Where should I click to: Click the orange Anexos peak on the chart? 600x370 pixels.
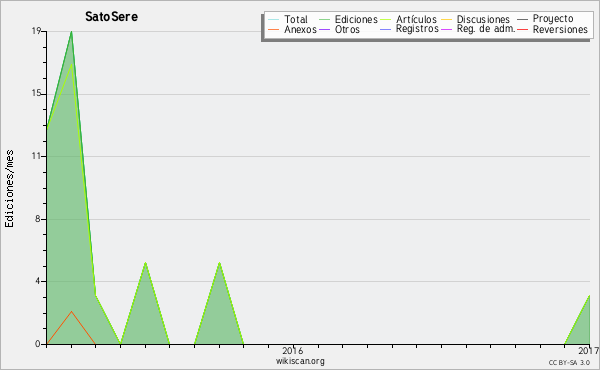tap(71, 311)
